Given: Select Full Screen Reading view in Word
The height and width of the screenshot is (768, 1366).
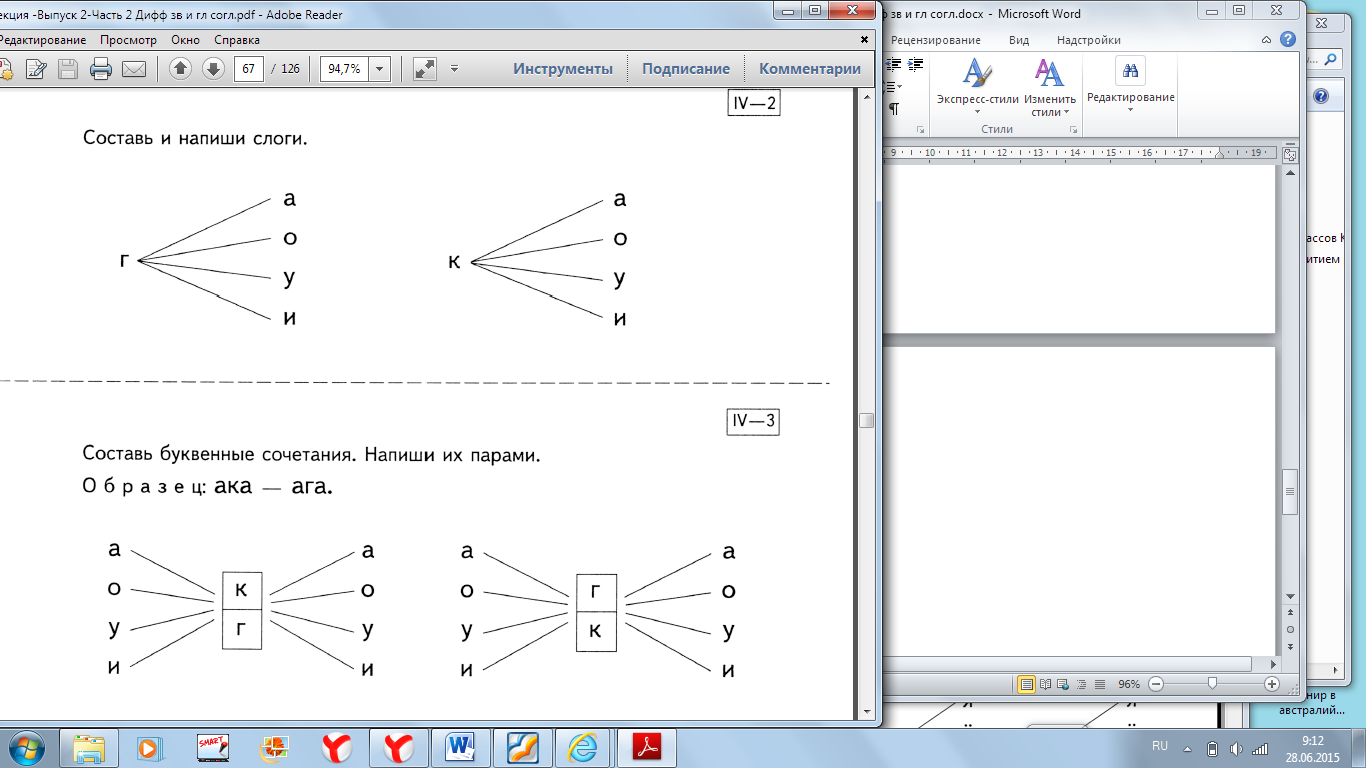Looking at the screenshot, I should pos(1045,684).
